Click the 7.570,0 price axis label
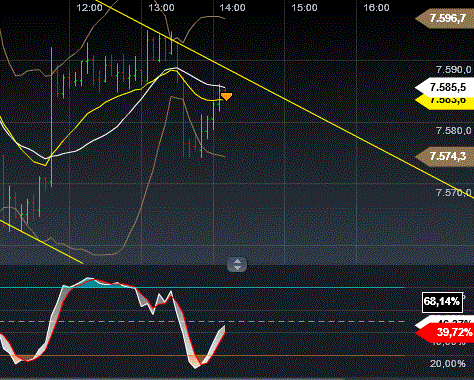The image size is (474, 380). pos(453,192)
